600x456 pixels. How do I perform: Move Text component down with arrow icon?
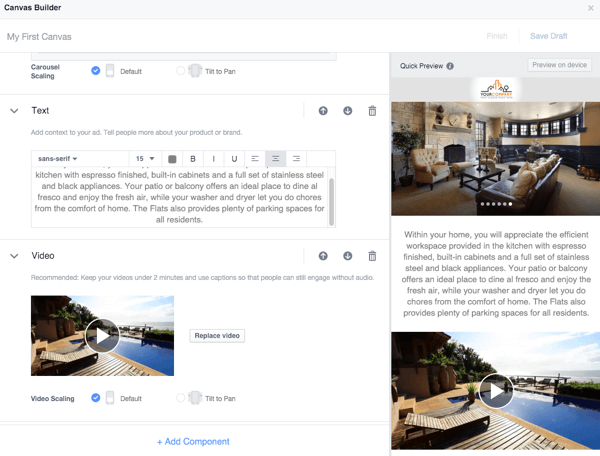347,111
